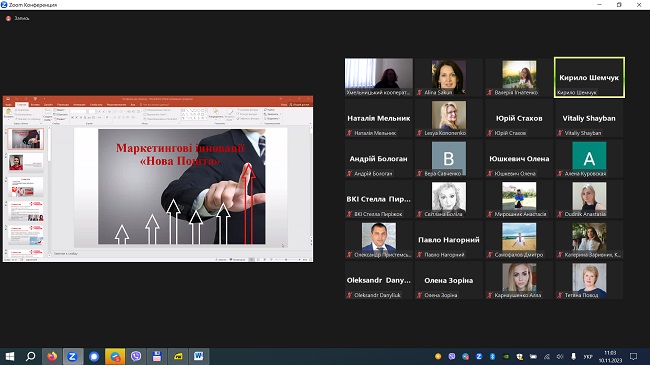Click the Создать слайд button in PowerPoint
This screenshot has width=650, height=365.
point(47,115)
